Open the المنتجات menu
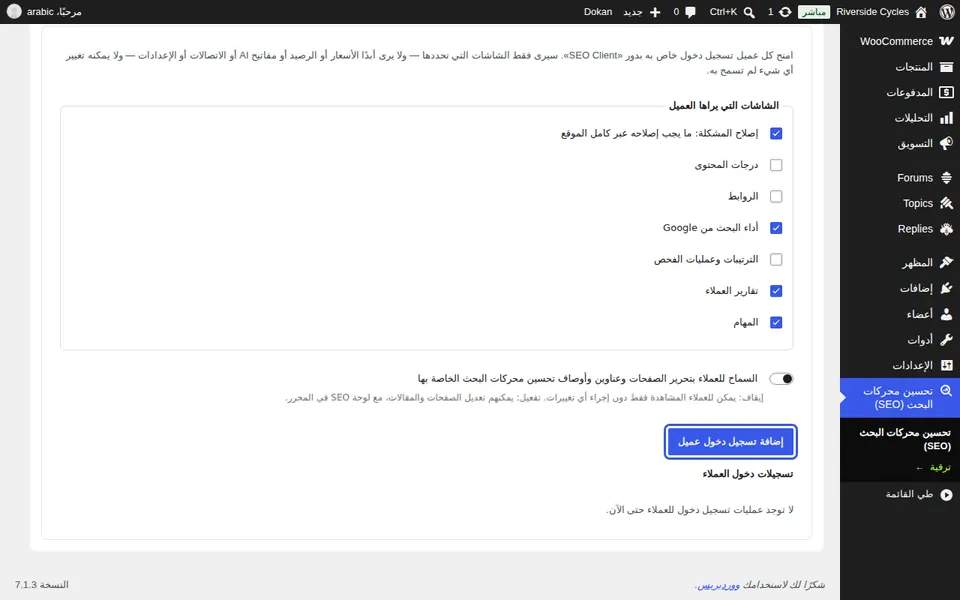The width and height of the screenshot is (960, 600). [x=899, y=67]
